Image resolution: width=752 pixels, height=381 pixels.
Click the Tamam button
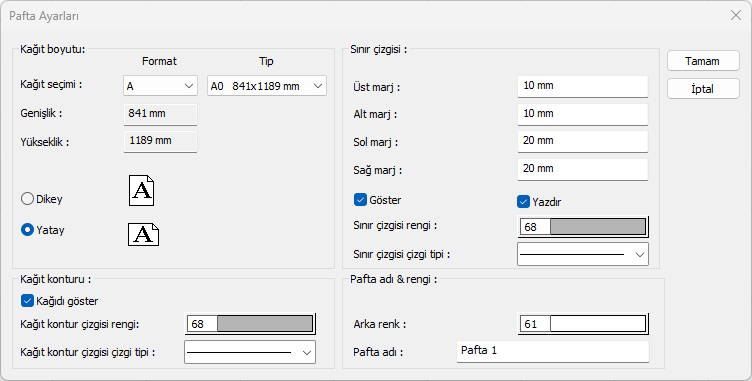pos(703,61)
